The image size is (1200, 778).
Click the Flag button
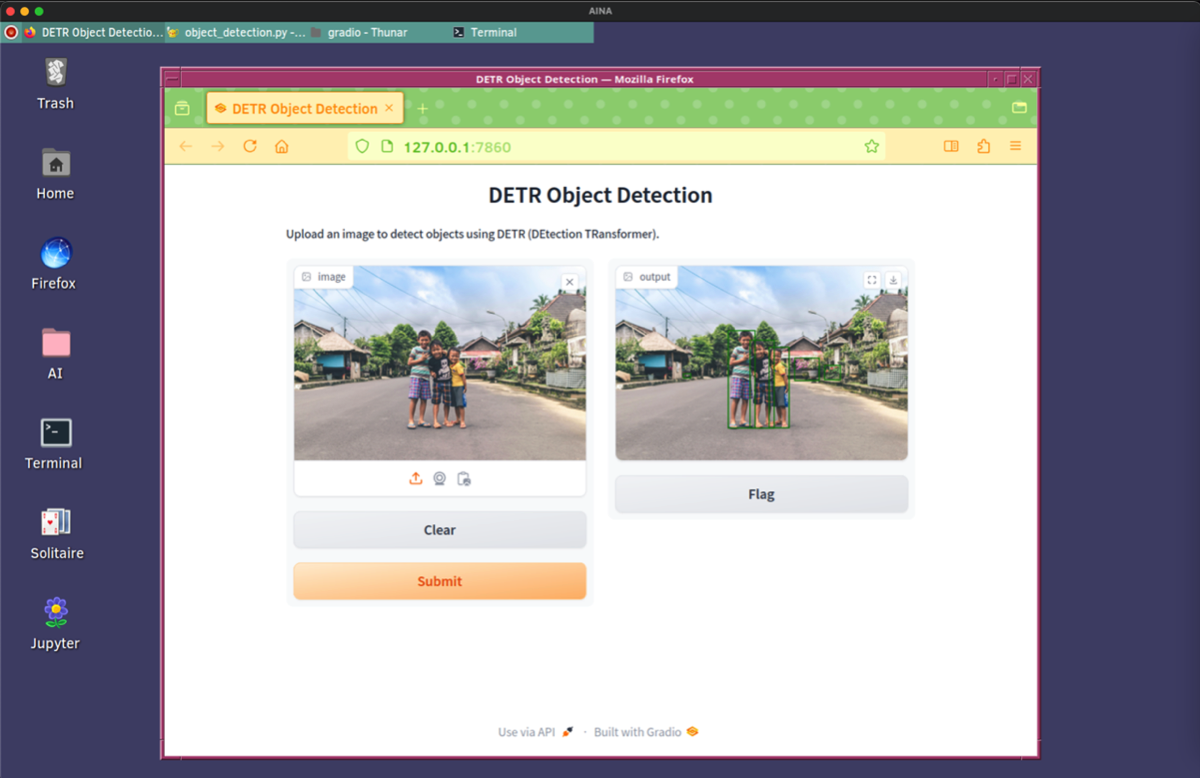pyautogui.click(x=761, y=494)
